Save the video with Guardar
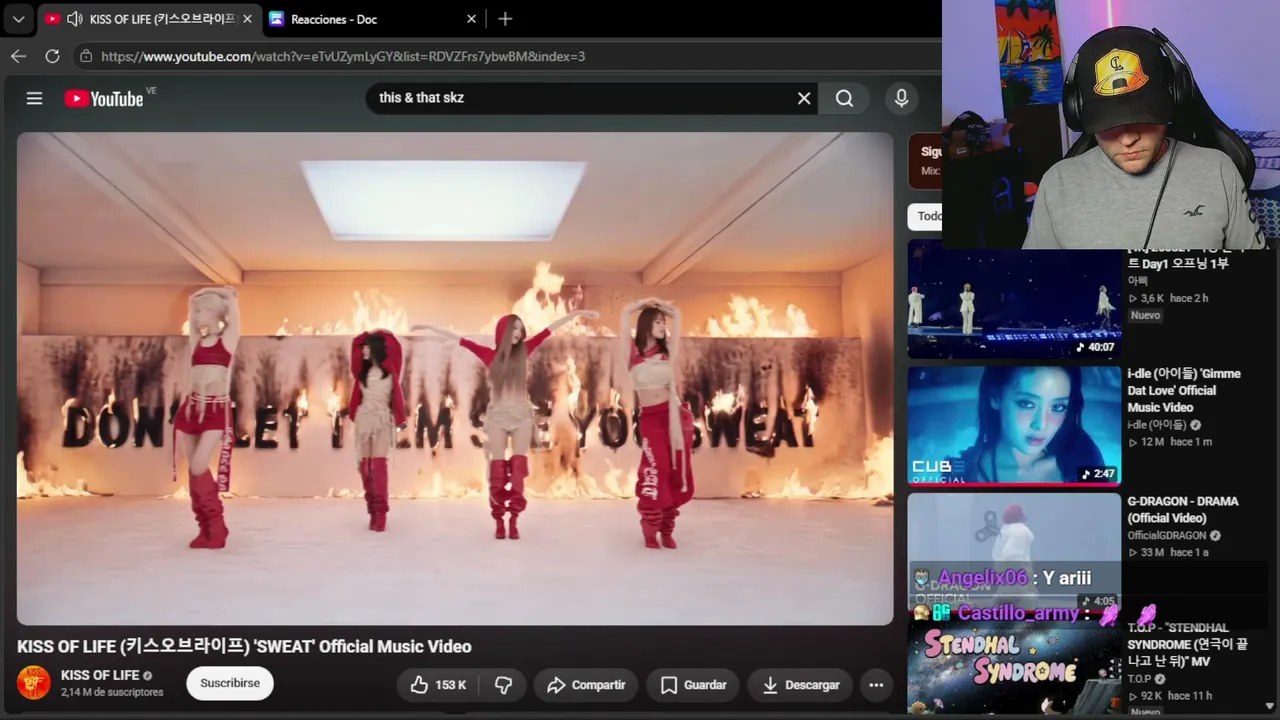 [x=693, y=685]
